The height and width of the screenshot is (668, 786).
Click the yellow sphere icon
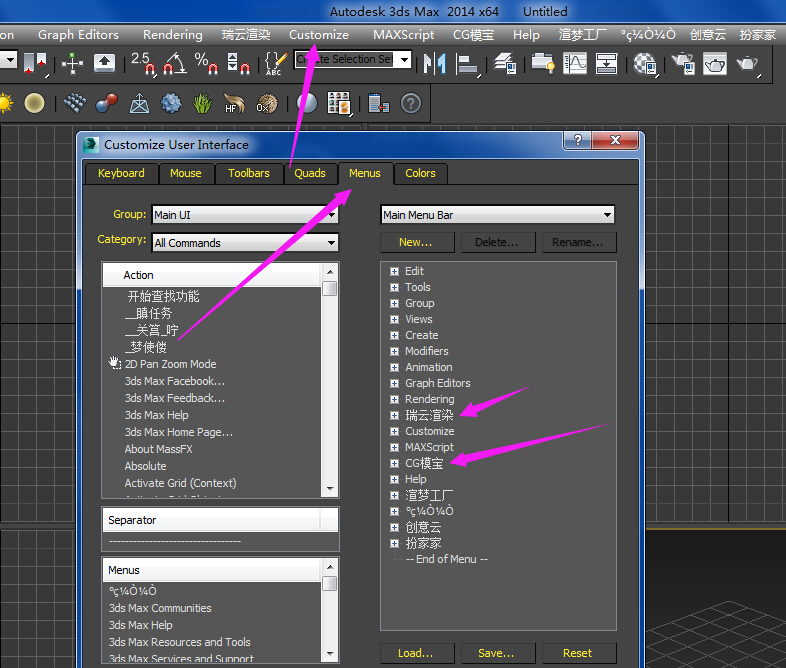click(34, 103)
